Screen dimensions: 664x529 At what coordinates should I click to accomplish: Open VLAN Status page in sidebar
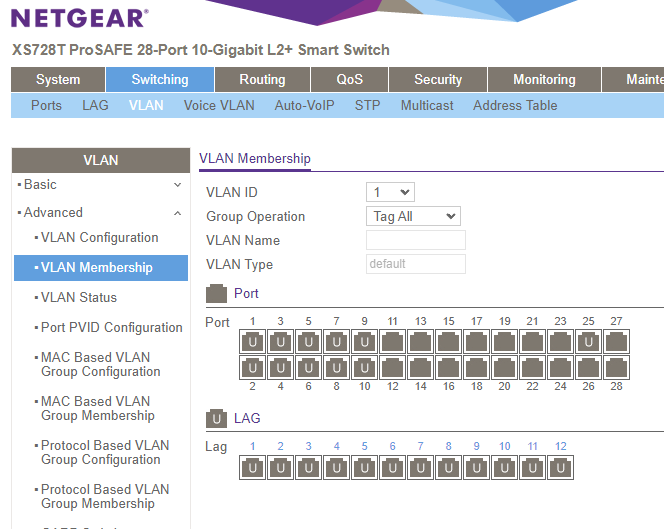pos(79,297)
